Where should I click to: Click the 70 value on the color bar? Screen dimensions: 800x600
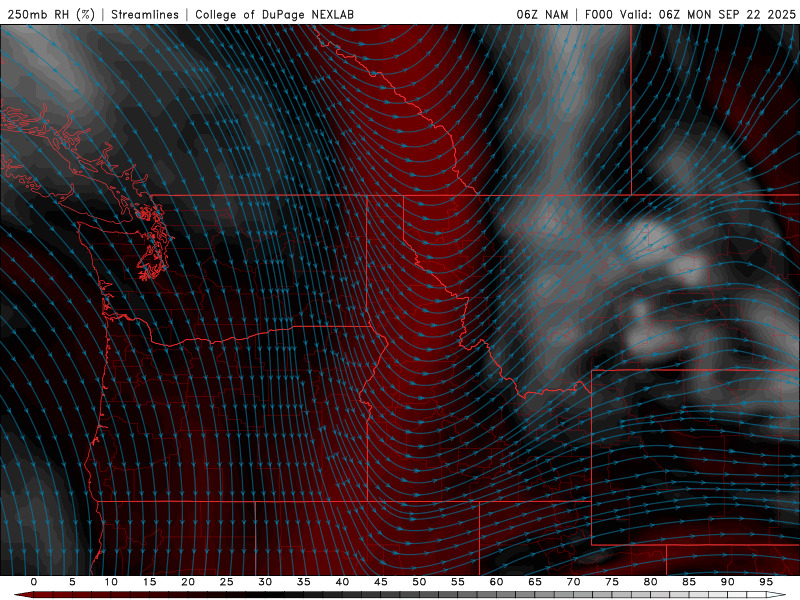pos(573,582)
